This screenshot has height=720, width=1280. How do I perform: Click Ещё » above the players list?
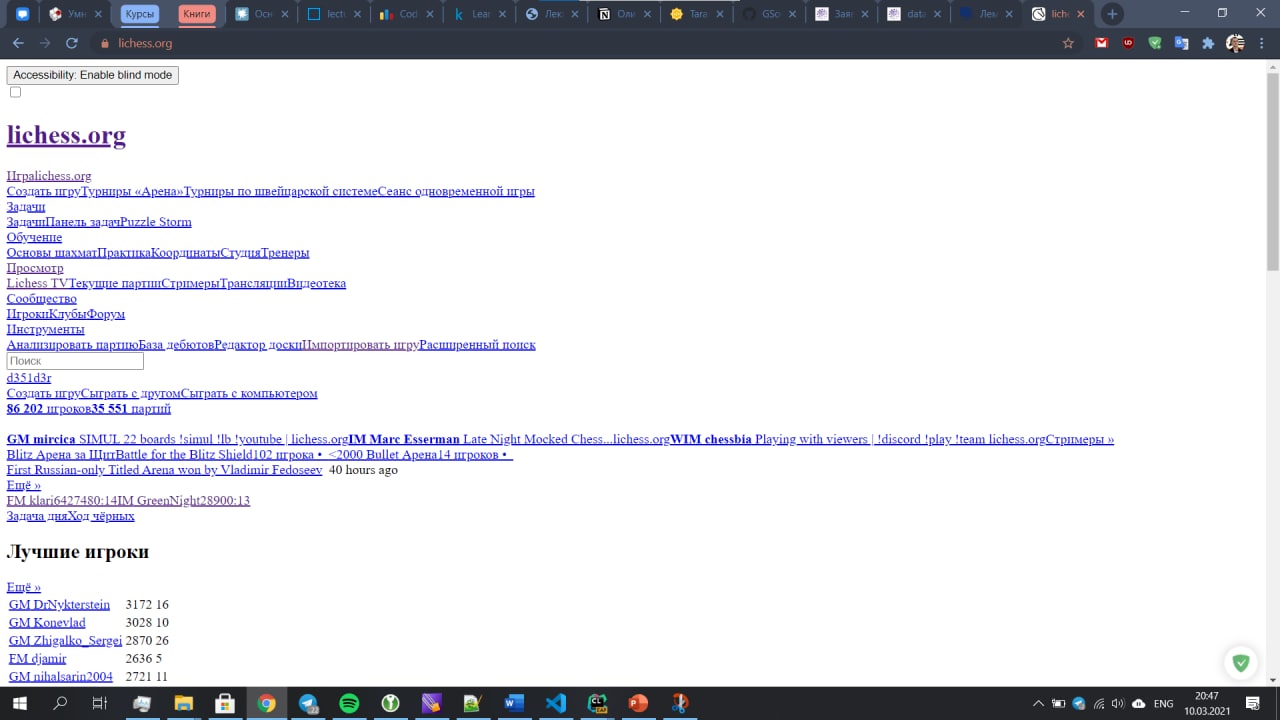coord(24,587)
